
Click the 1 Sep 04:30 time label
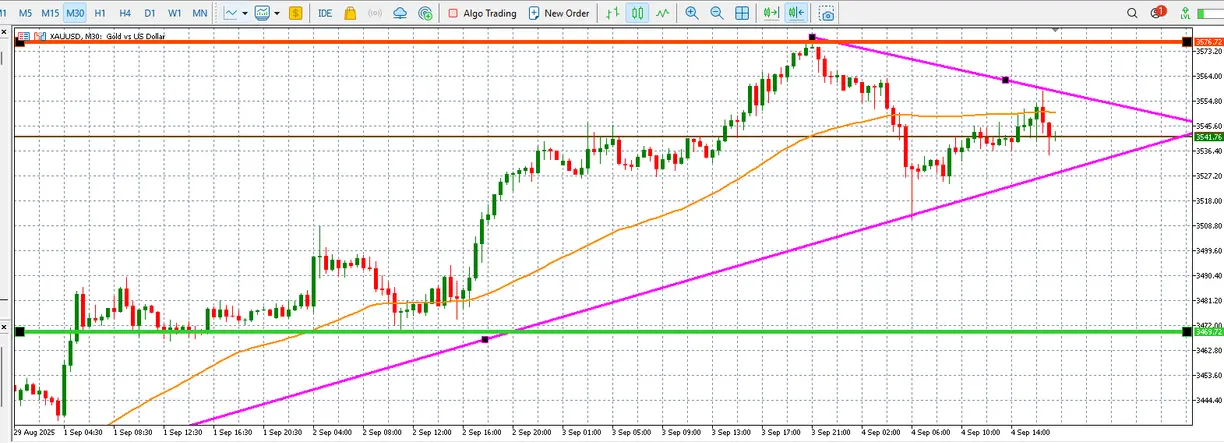pyautogui.click(x=85, y=435)
